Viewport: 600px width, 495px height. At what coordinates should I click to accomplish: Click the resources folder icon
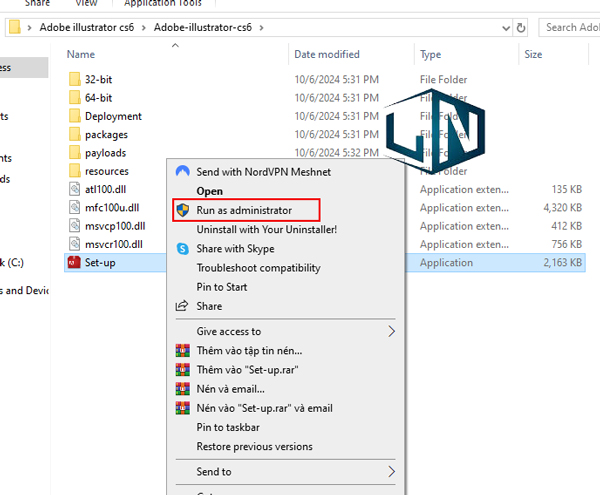pos(75,171)
